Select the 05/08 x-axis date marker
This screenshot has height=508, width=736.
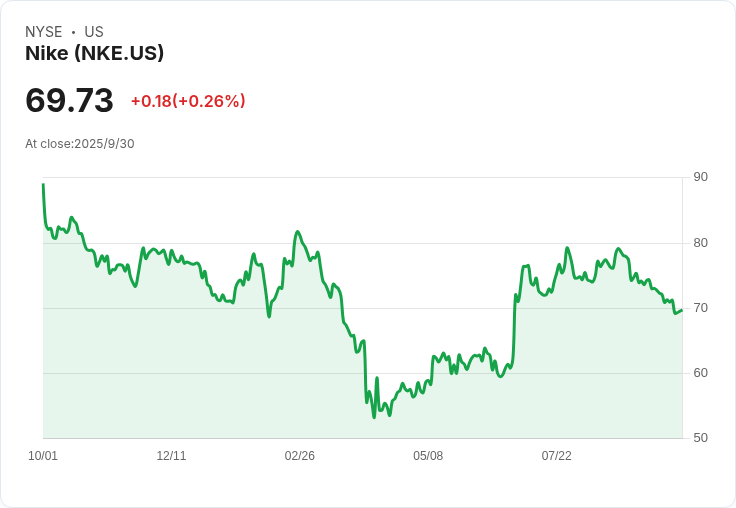point(428,456)
